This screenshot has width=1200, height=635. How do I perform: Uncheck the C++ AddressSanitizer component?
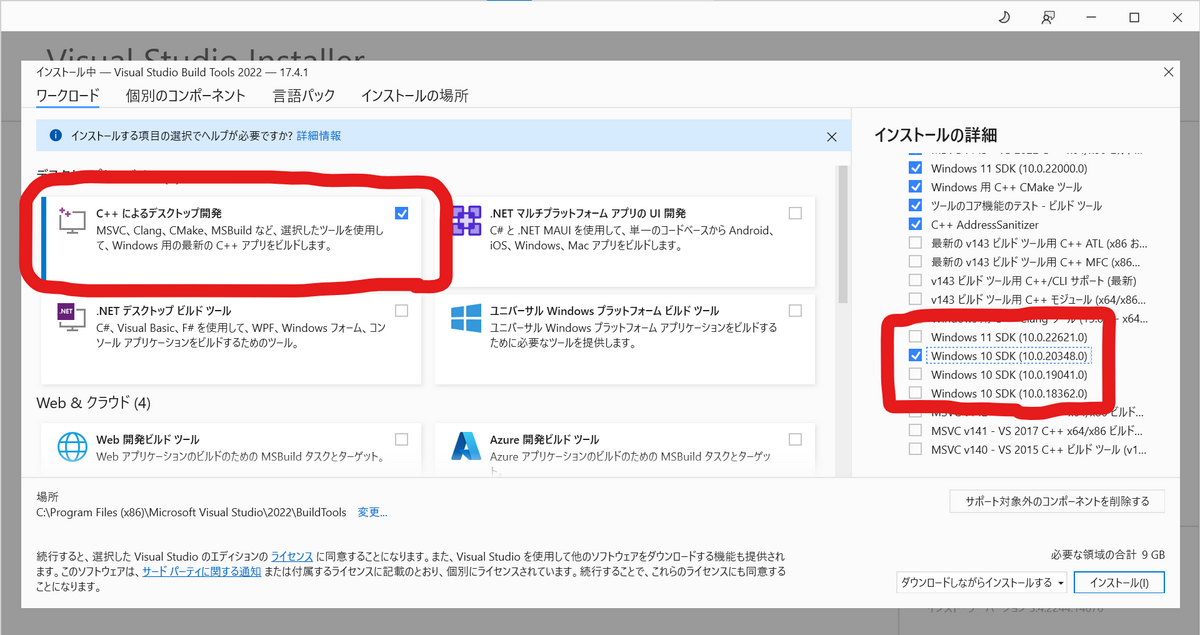915,224
